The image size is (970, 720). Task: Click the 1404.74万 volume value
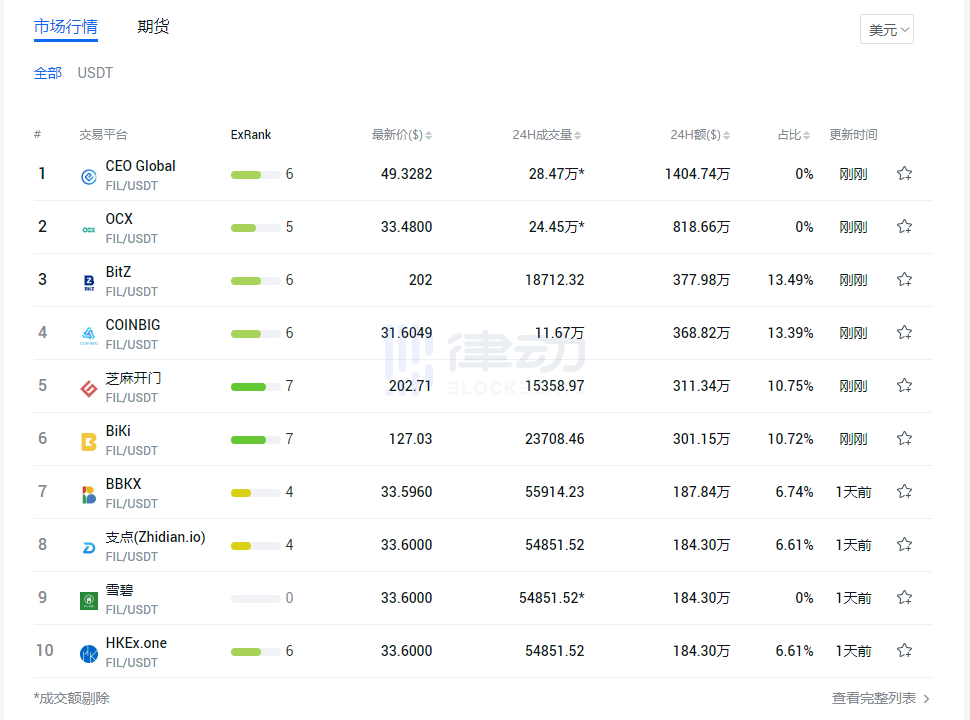tap(697, 174)
